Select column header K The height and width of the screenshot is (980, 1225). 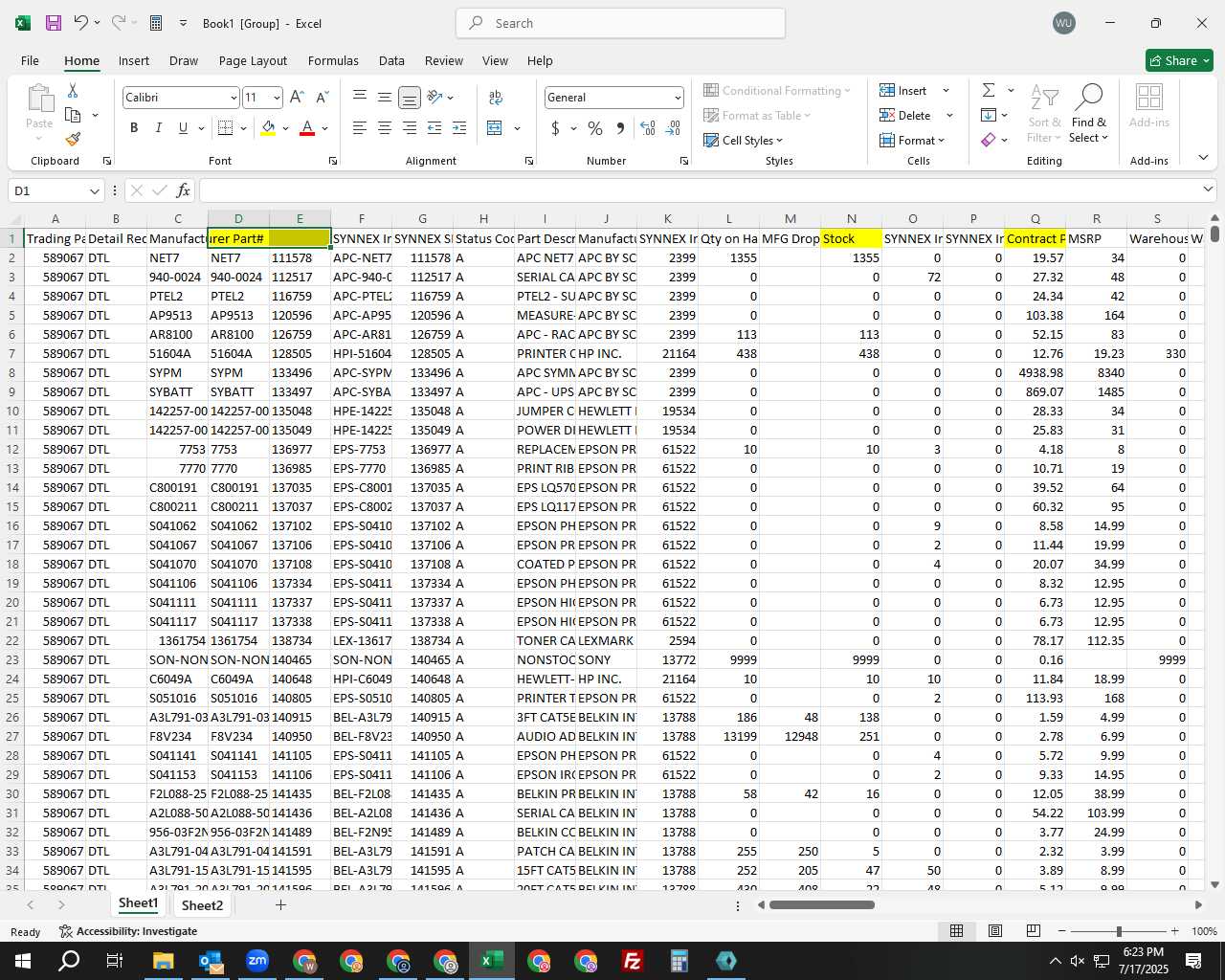pos(667,218)
